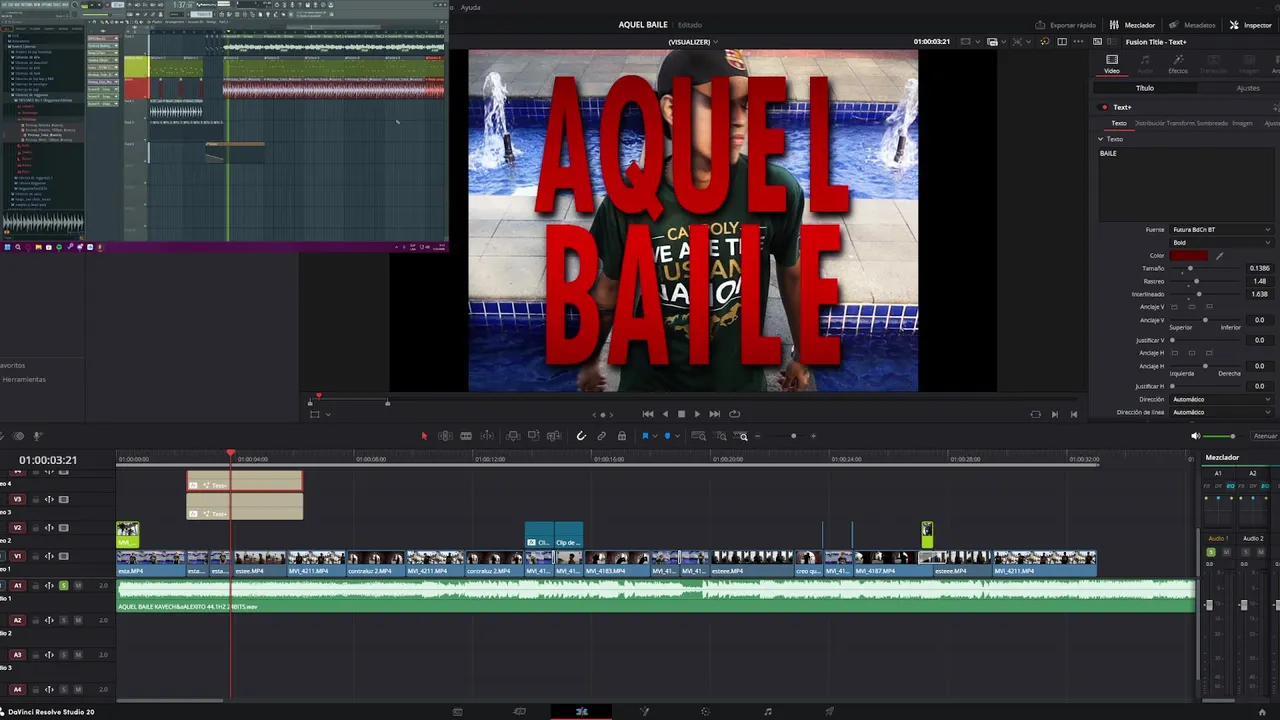This screenshot has width=1280, height=720.
Task: Open the Dirección Automático dropdown
Action: point(1222,399)
